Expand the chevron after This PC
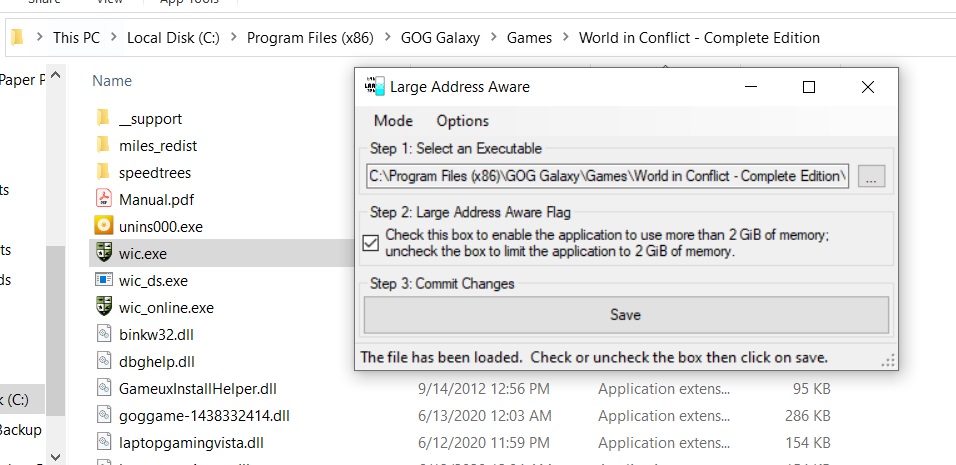The width and height of the screenshot is (956, 465). (x=113, y=38)
